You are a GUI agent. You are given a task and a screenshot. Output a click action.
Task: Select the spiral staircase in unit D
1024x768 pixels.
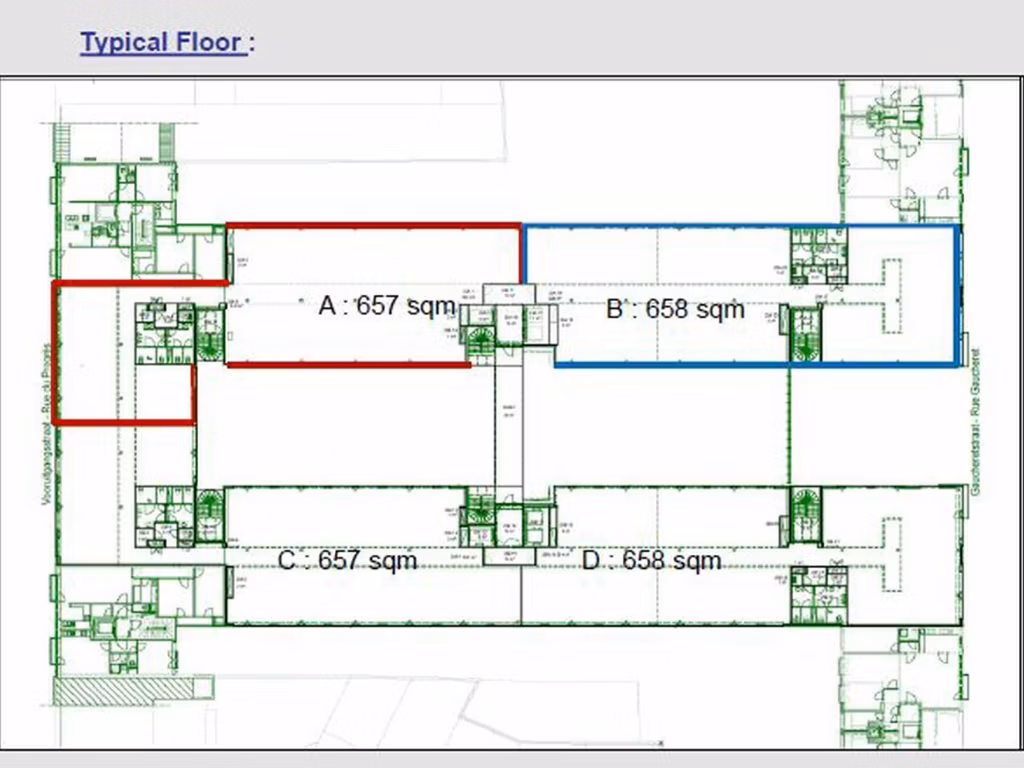point(805,514)
